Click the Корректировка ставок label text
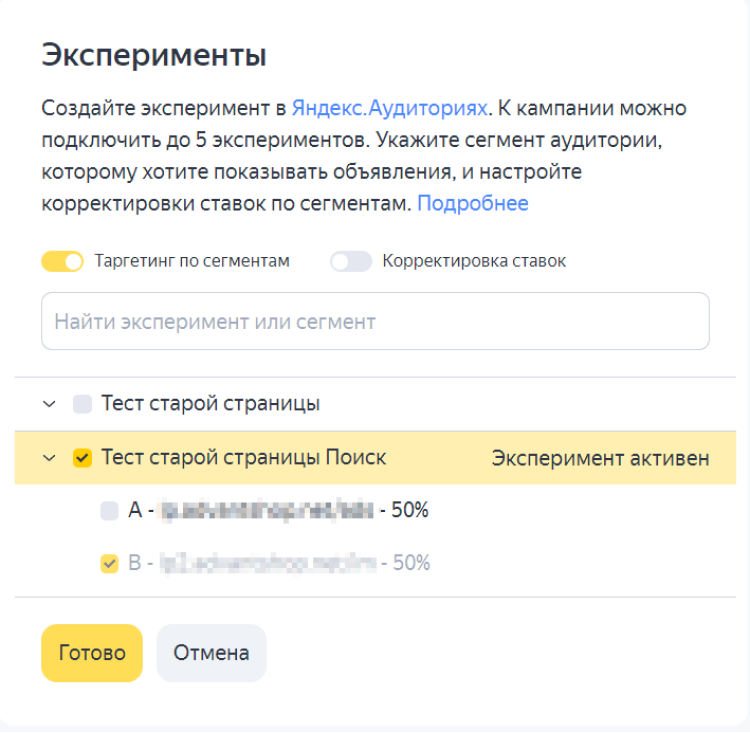Screen dimensions: 750x733 tap(474, 262)
